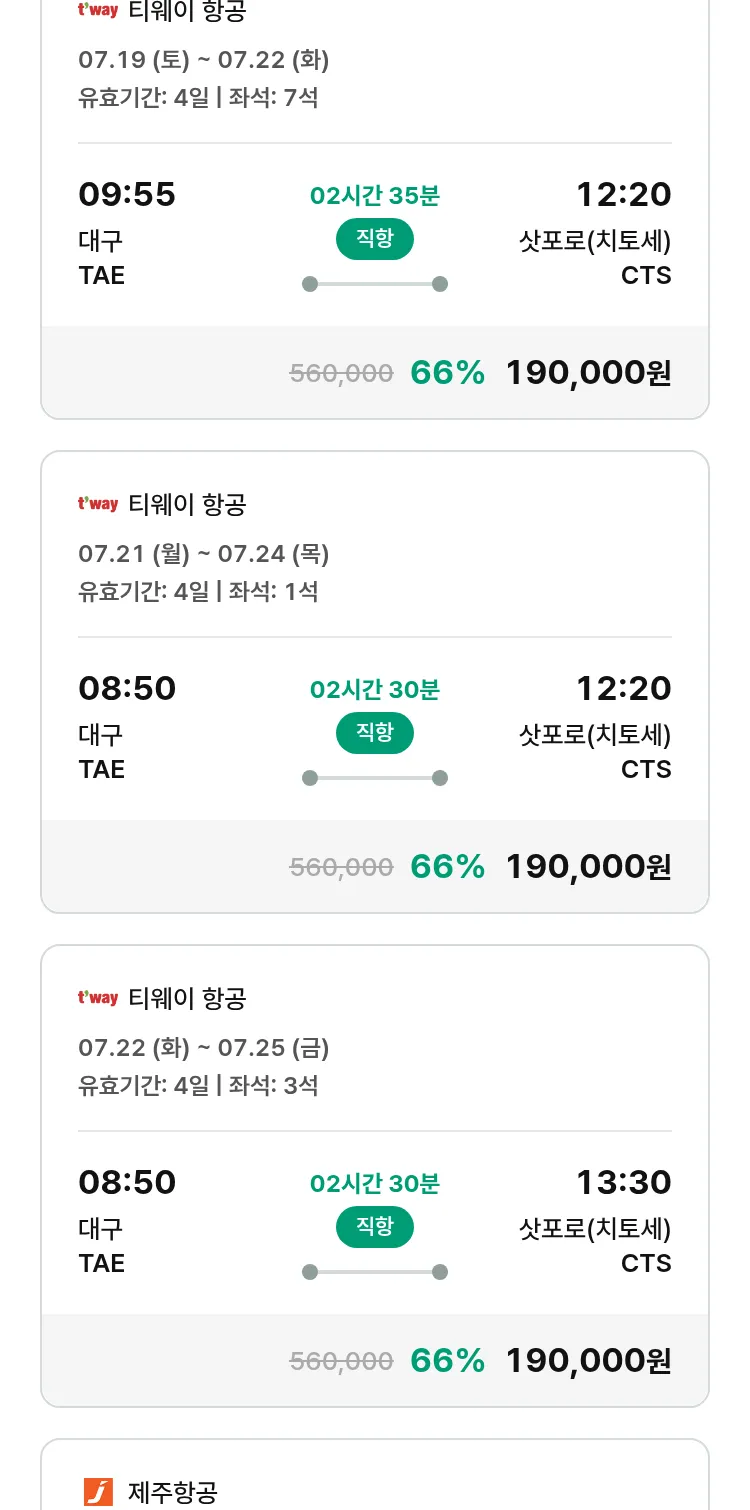Open the 제주항공 flight card
This screenshot has width=750, height=1510.
(374, 1480)
